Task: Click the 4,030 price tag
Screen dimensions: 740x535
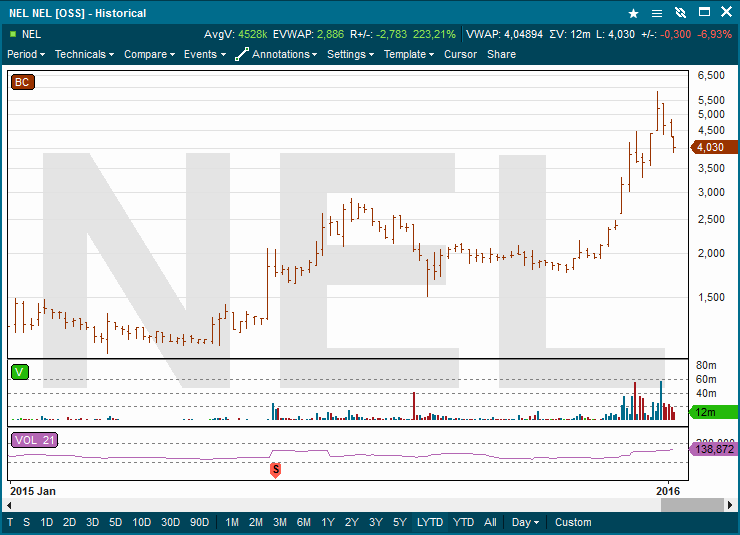Action: tap(714, 147)
